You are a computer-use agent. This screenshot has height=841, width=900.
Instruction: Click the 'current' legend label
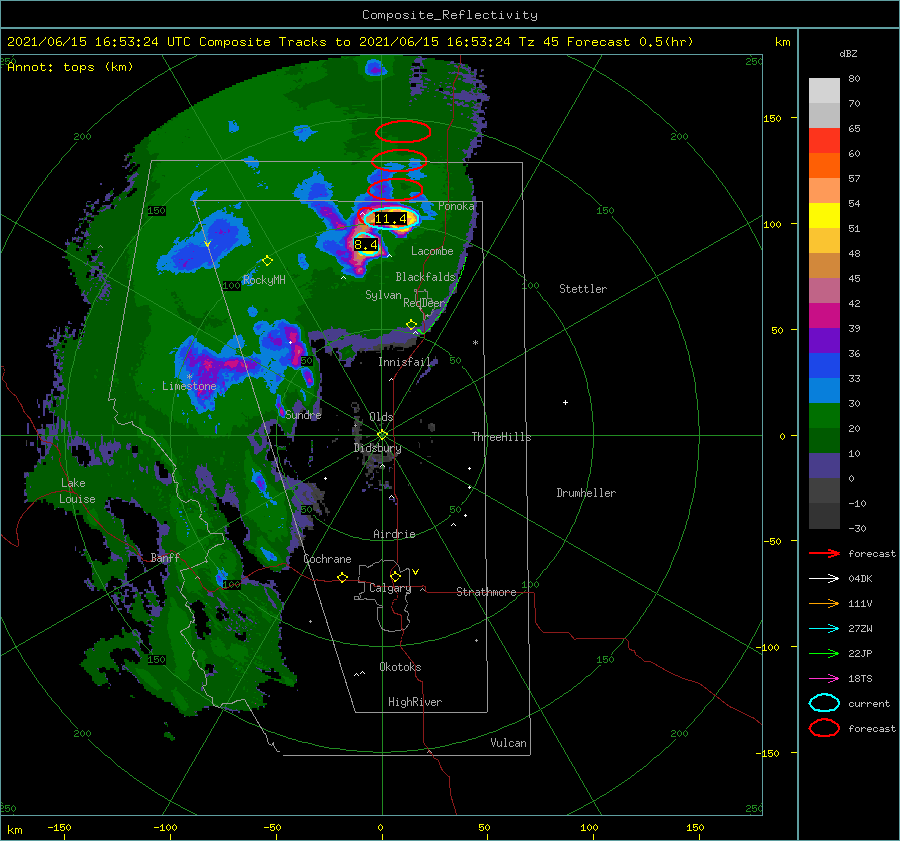[869, 703]
